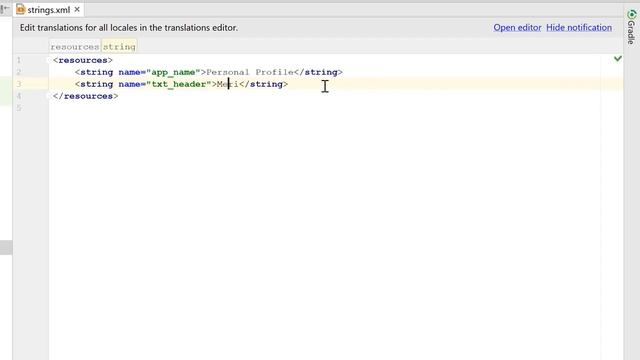Viewport: 640px width, 360px height.
Task: Click the attribute value txt_header
Action: pyautogui.click(x=179, y=84)
